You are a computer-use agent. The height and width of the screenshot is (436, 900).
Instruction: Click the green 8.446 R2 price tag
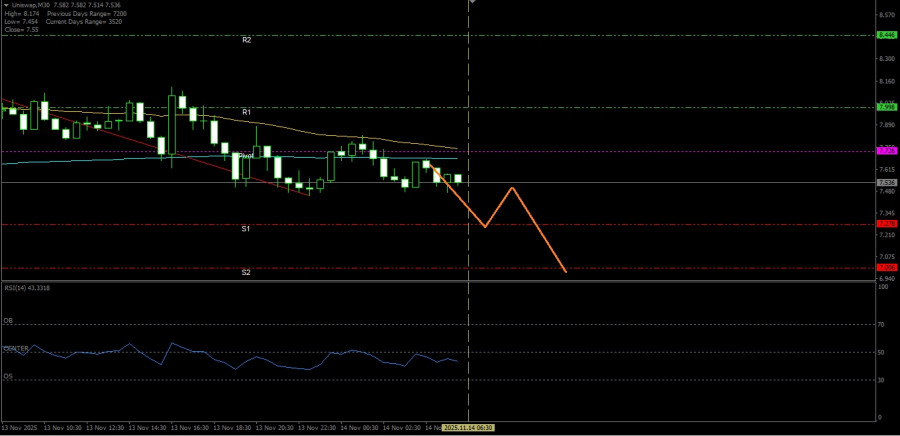886,35
